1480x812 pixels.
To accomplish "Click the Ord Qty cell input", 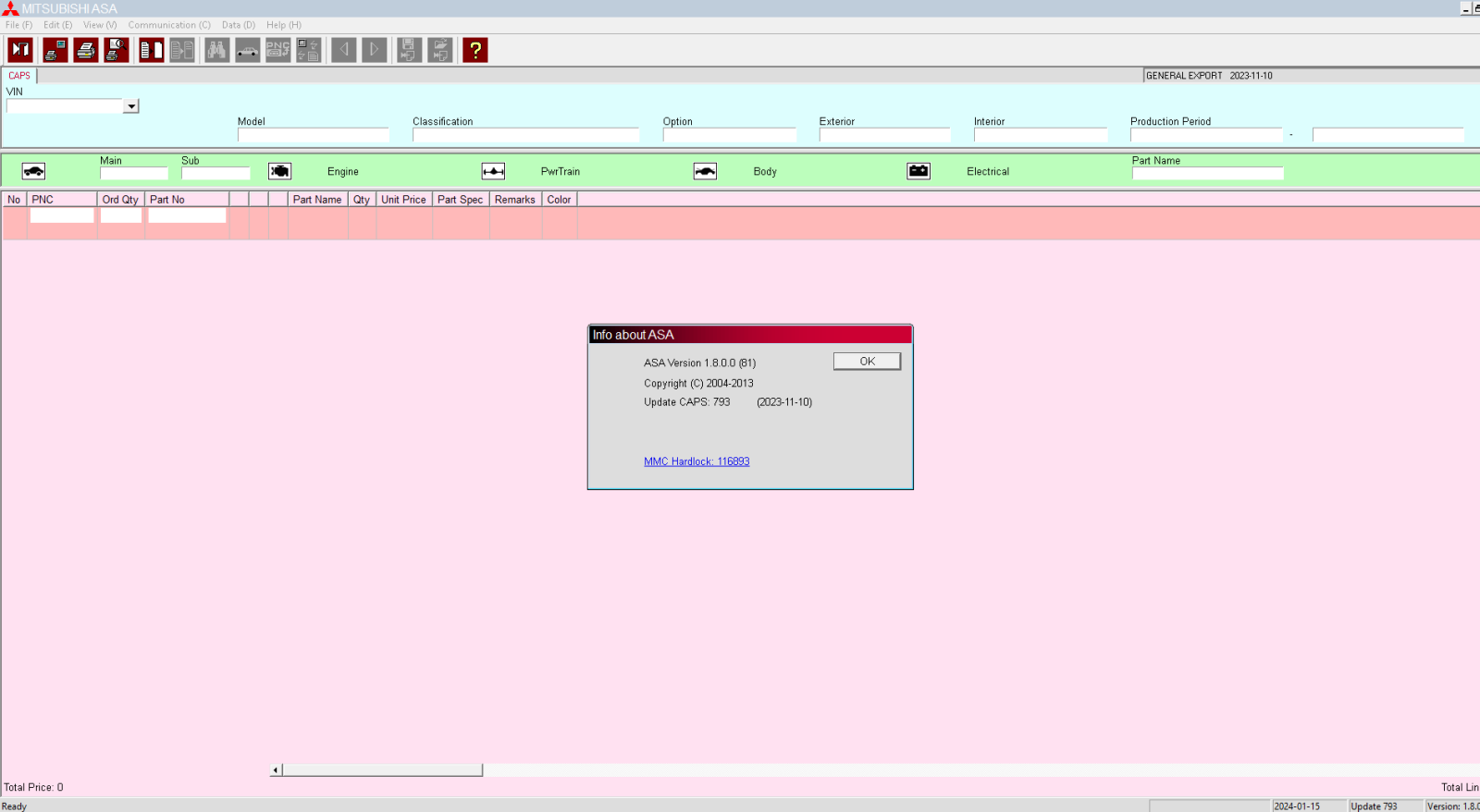I will (x=121, y=215).
